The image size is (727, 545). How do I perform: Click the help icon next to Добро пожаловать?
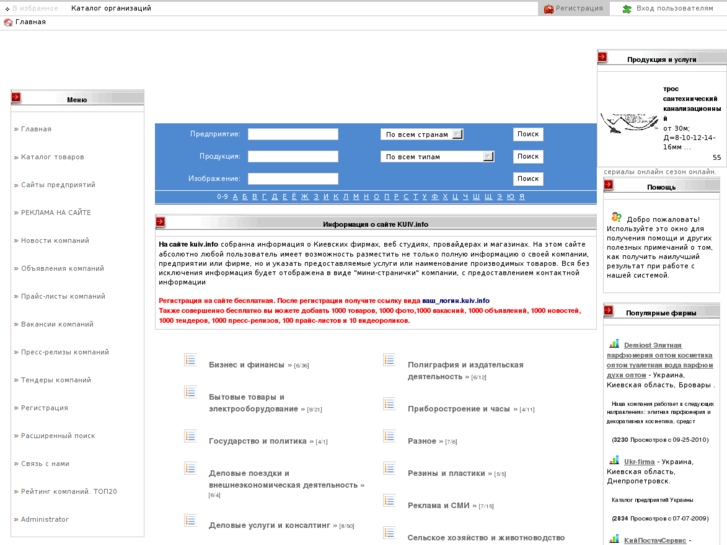click(x=616, y=217)
